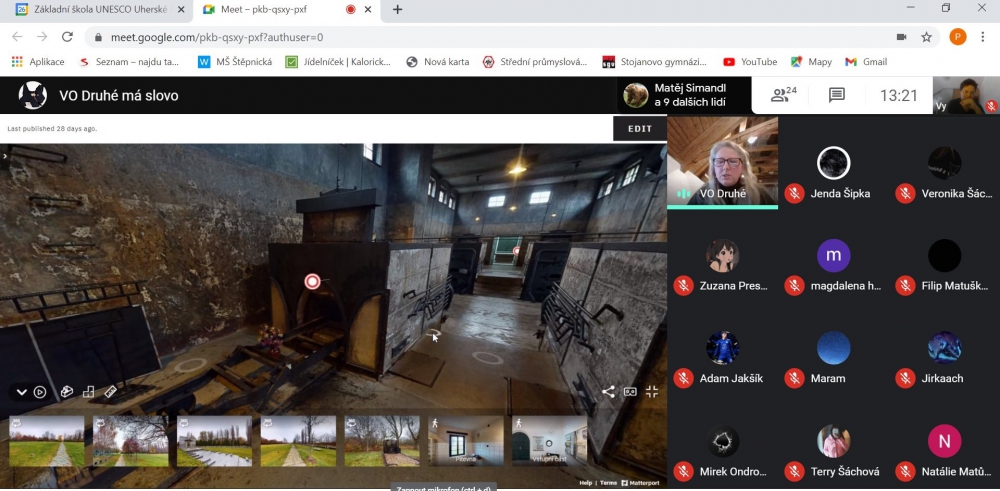Click muted mic icon beside Maram
Screen dimensions: 1000x491
click(x=794, y=378)
